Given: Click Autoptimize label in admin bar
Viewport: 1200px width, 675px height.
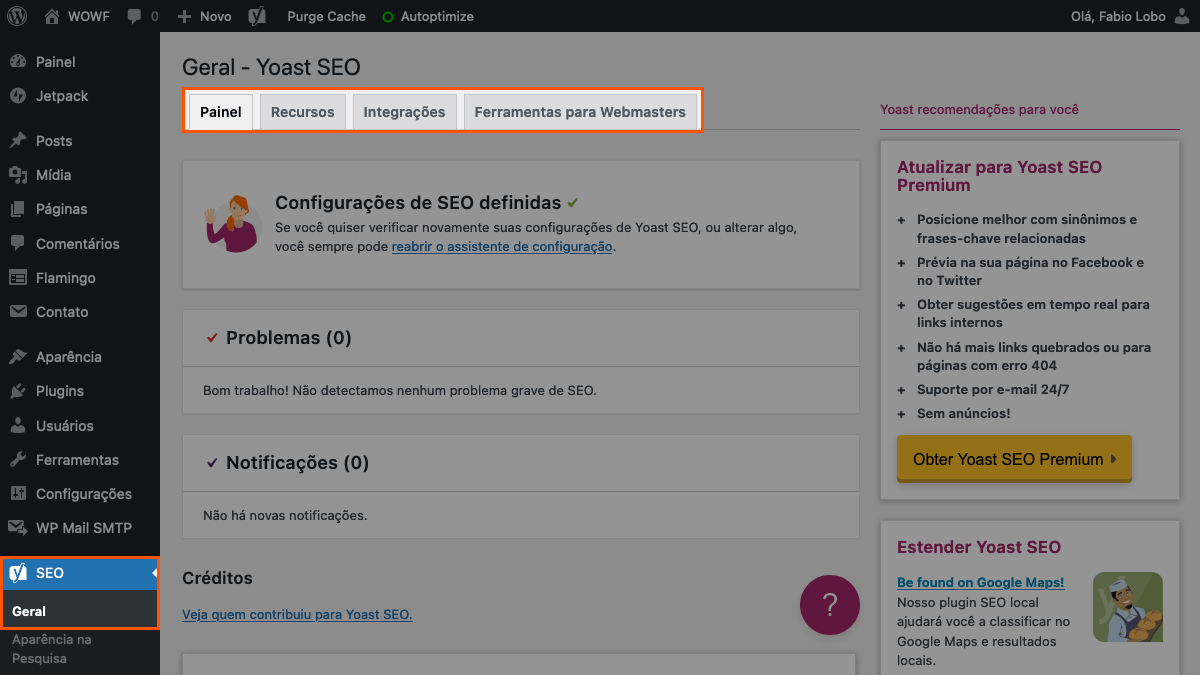Looking at the screenshot, I should click(x=437, y=16).
